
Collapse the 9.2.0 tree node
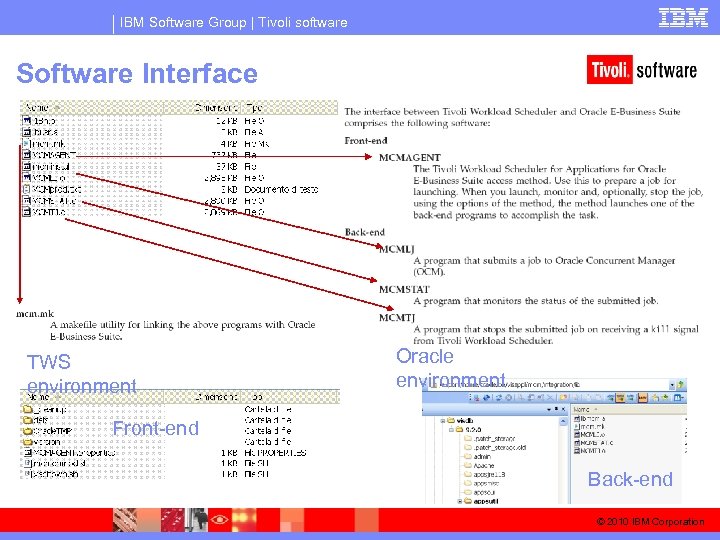[452, 430]
